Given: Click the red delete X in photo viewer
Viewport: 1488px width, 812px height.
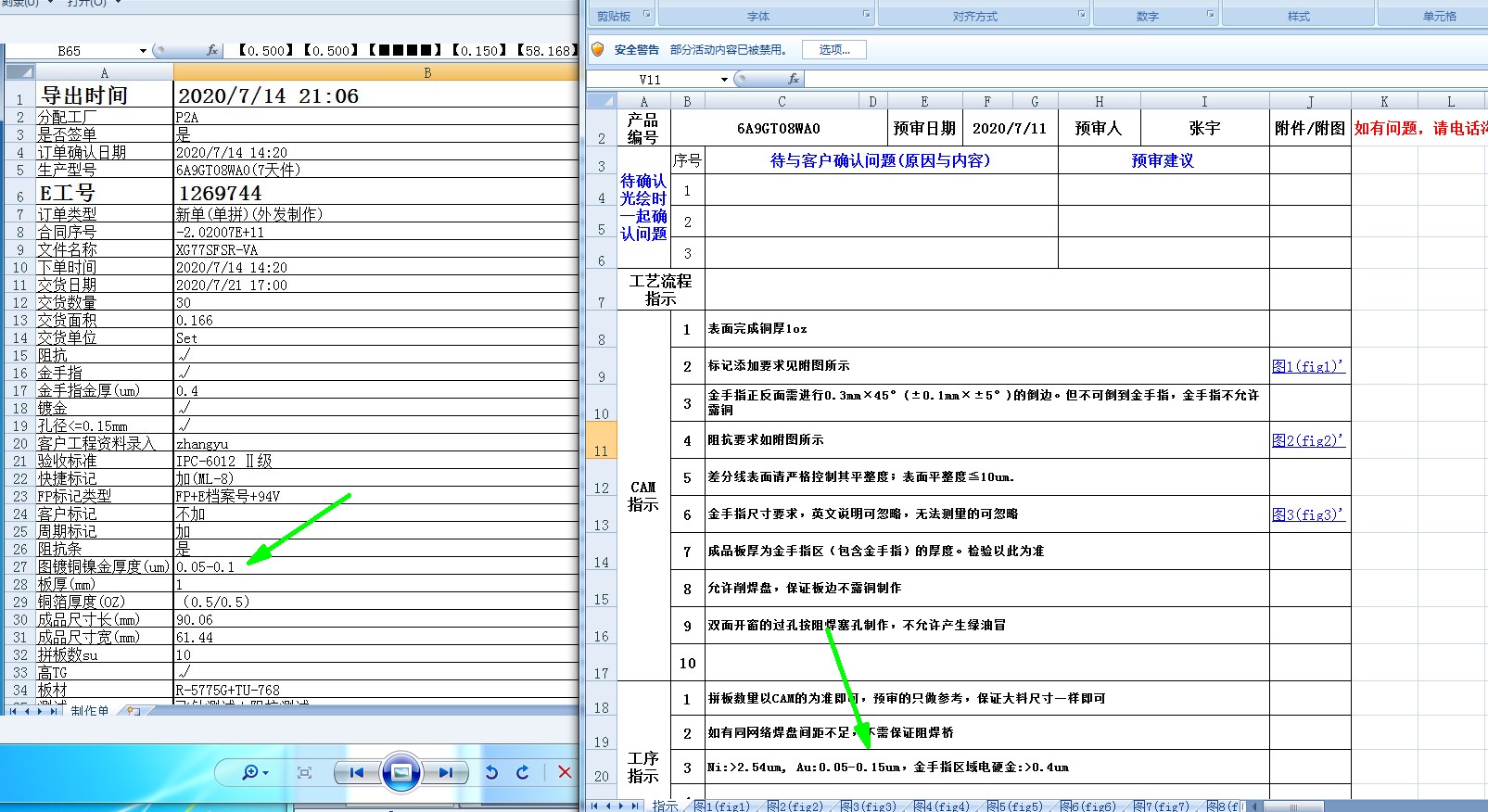Looking at the screenshot, I should pyautogui.click(x=565, y=772).
